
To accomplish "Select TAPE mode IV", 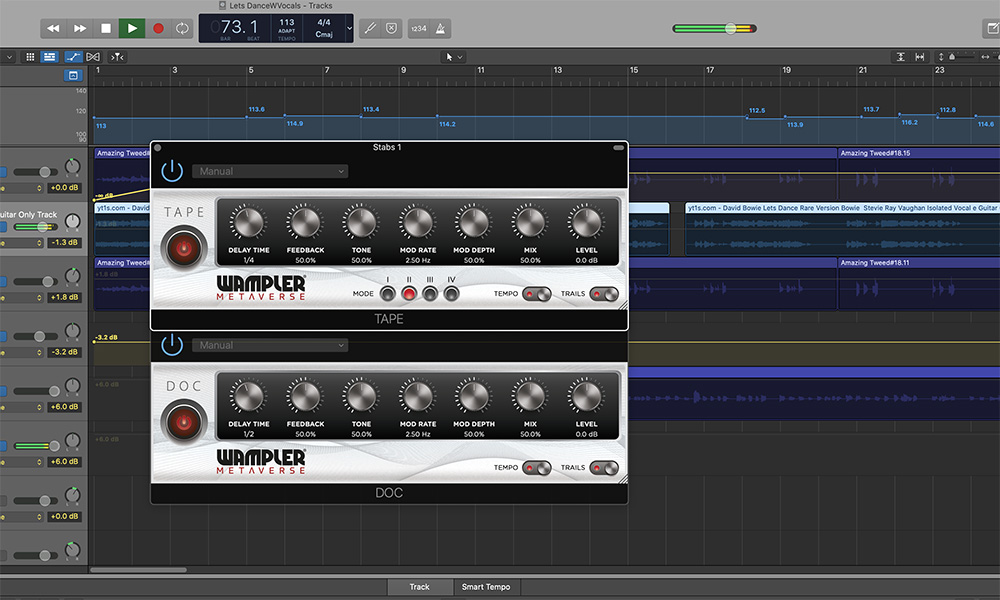I will pyautogui.click(x=451, y=293).
